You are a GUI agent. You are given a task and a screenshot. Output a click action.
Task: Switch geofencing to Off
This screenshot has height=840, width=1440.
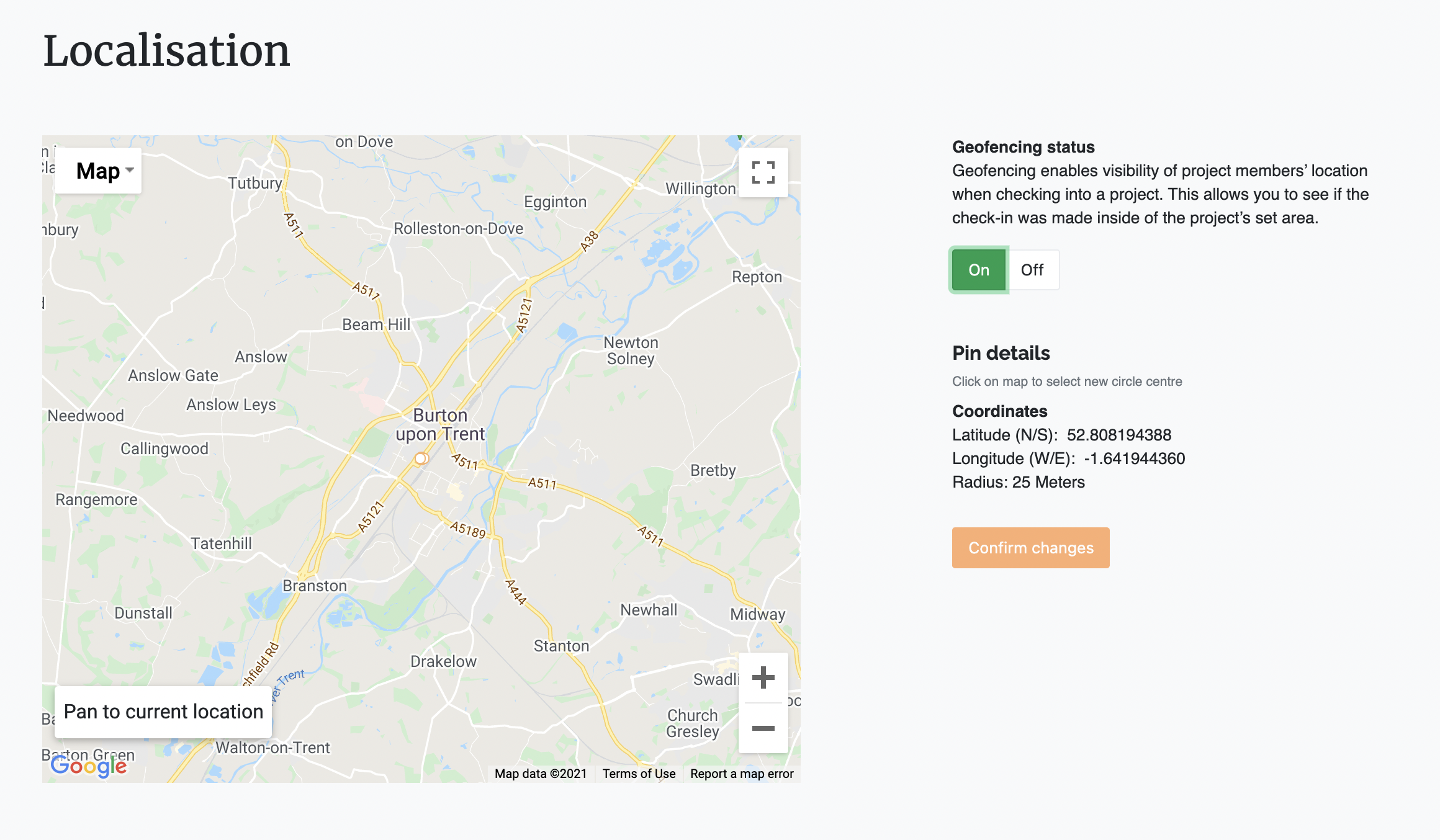[x=1032, y=270]
